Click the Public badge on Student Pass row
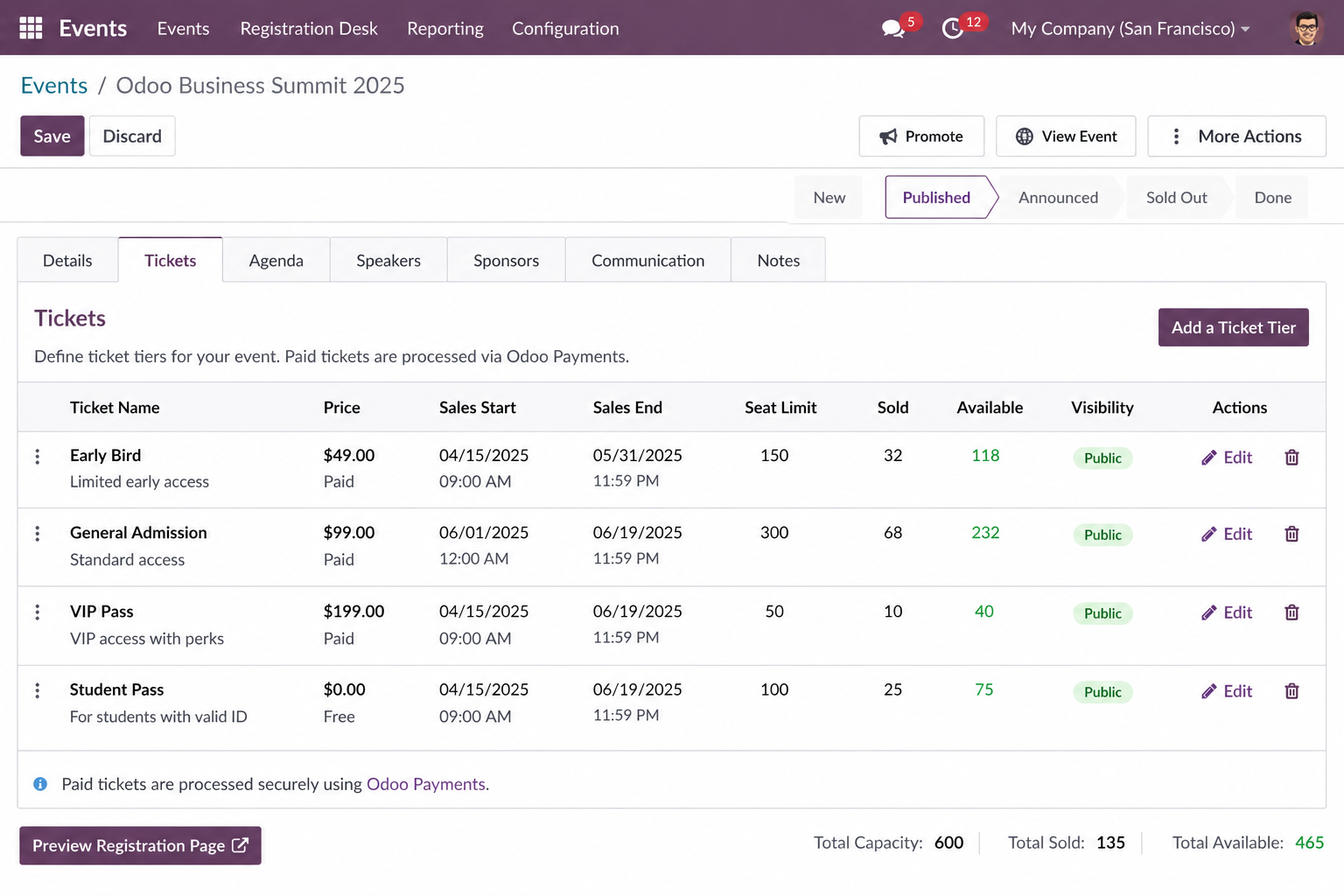Screen dimensions: 1344x896 (x=1102, y=693)
